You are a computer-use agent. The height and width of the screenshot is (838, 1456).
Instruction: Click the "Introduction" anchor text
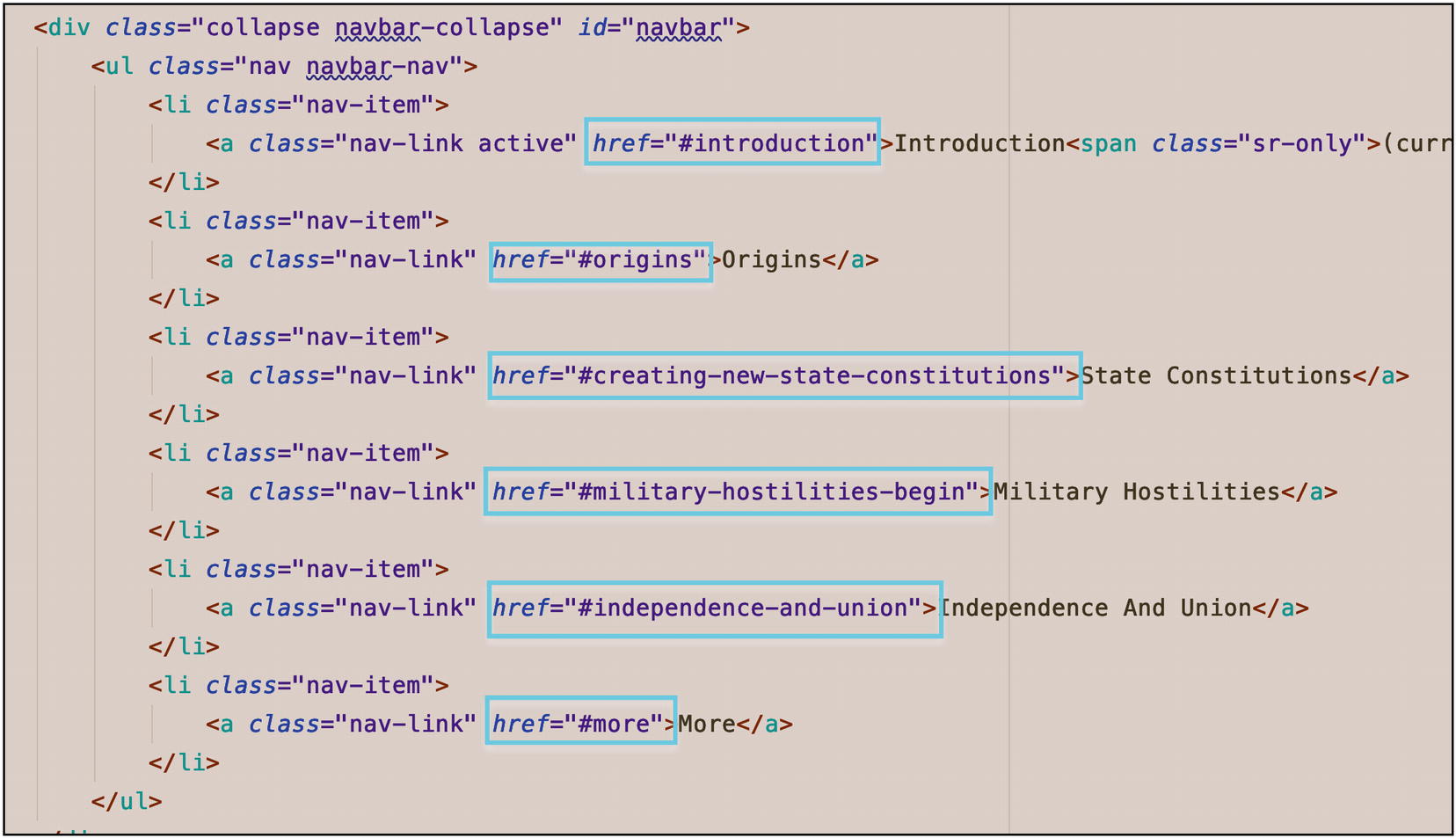pyautogui.click(x=979, y=143)
